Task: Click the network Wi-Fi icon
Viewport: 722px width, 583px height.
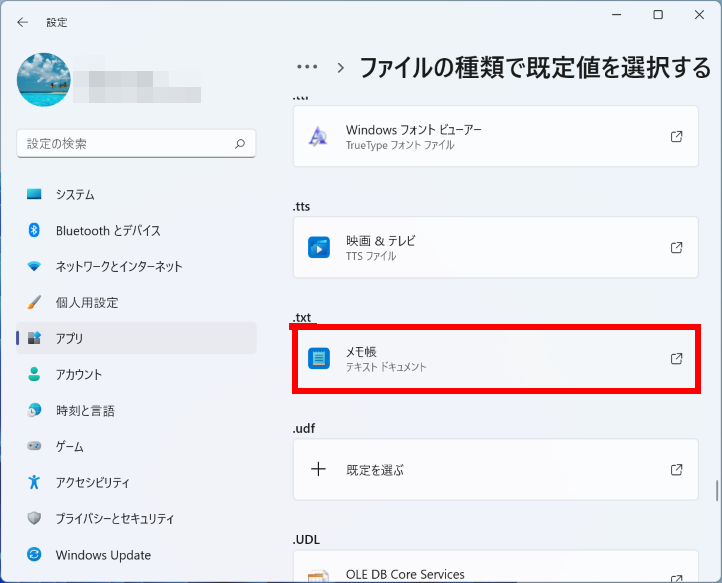Action: (x=34, y=266)
